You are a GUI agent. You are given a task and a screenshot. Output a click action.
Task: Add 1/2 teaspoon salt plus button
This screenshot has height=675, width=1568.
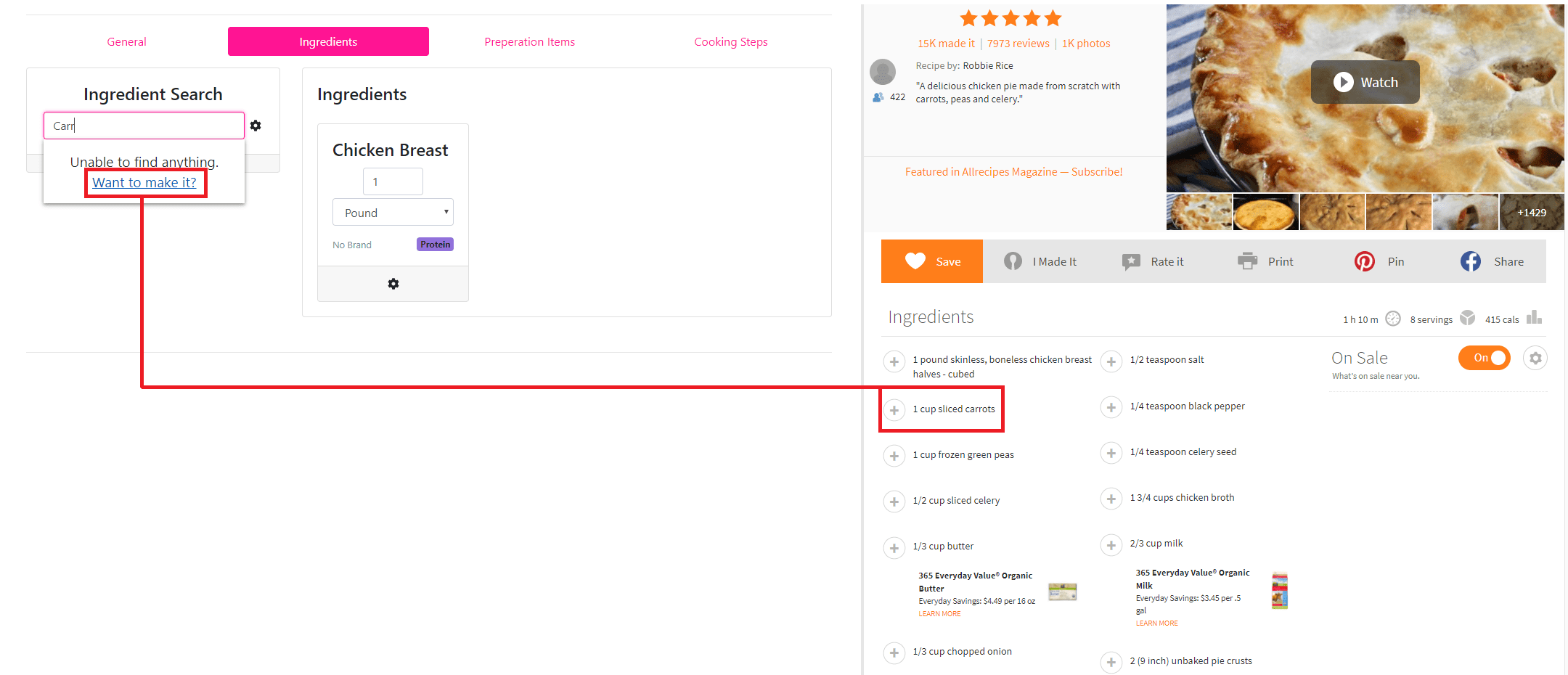1111,361
